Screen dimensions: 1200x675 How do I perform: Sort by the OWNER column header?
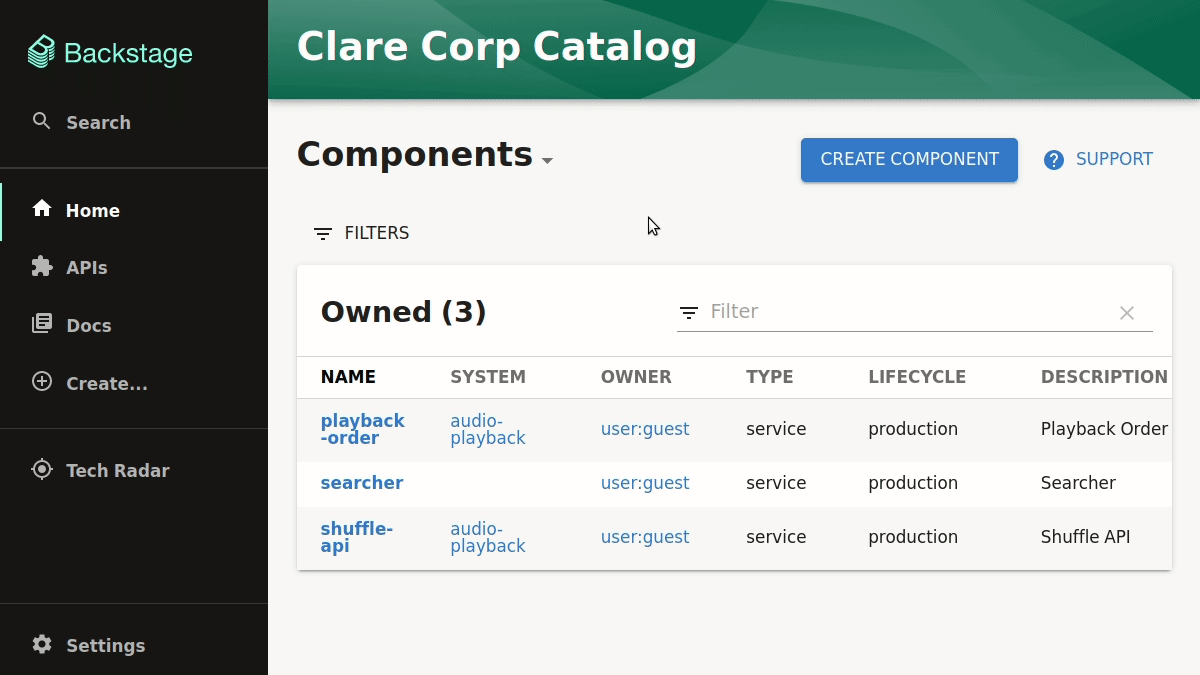[x=636, y=377]
